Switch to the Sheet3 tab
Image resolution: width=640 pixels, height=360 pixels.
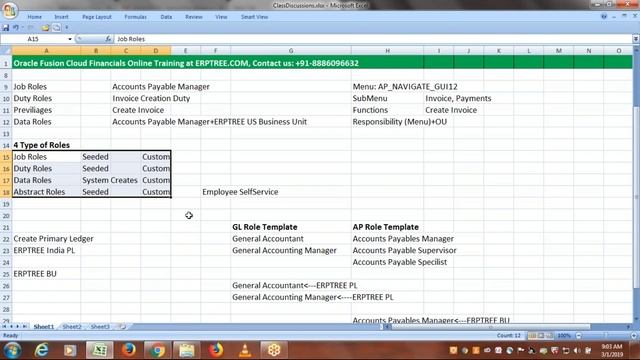click(100, 327)
